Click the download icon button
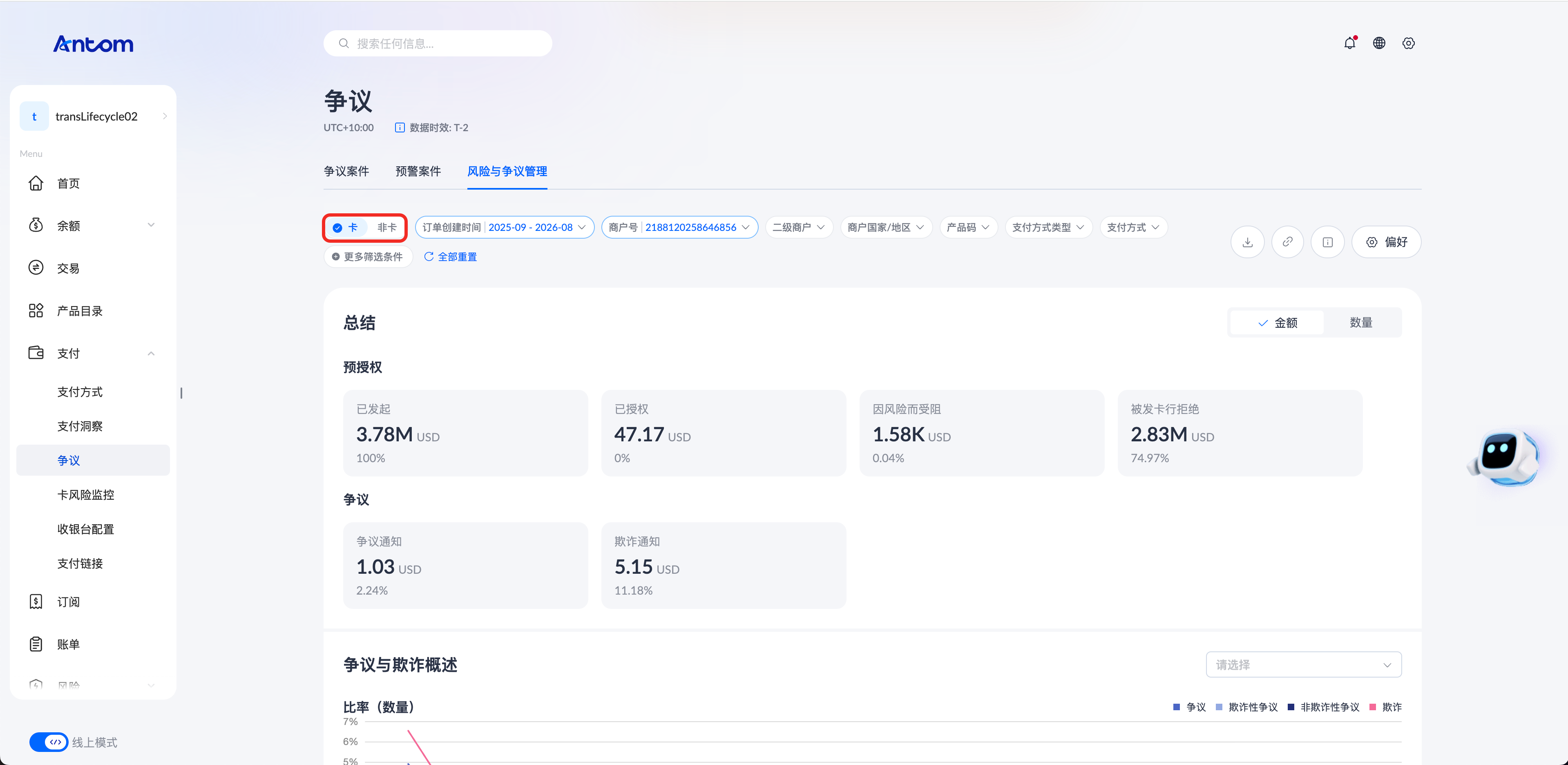This screenshot has height=765, width=1568. click(1247, 242)
